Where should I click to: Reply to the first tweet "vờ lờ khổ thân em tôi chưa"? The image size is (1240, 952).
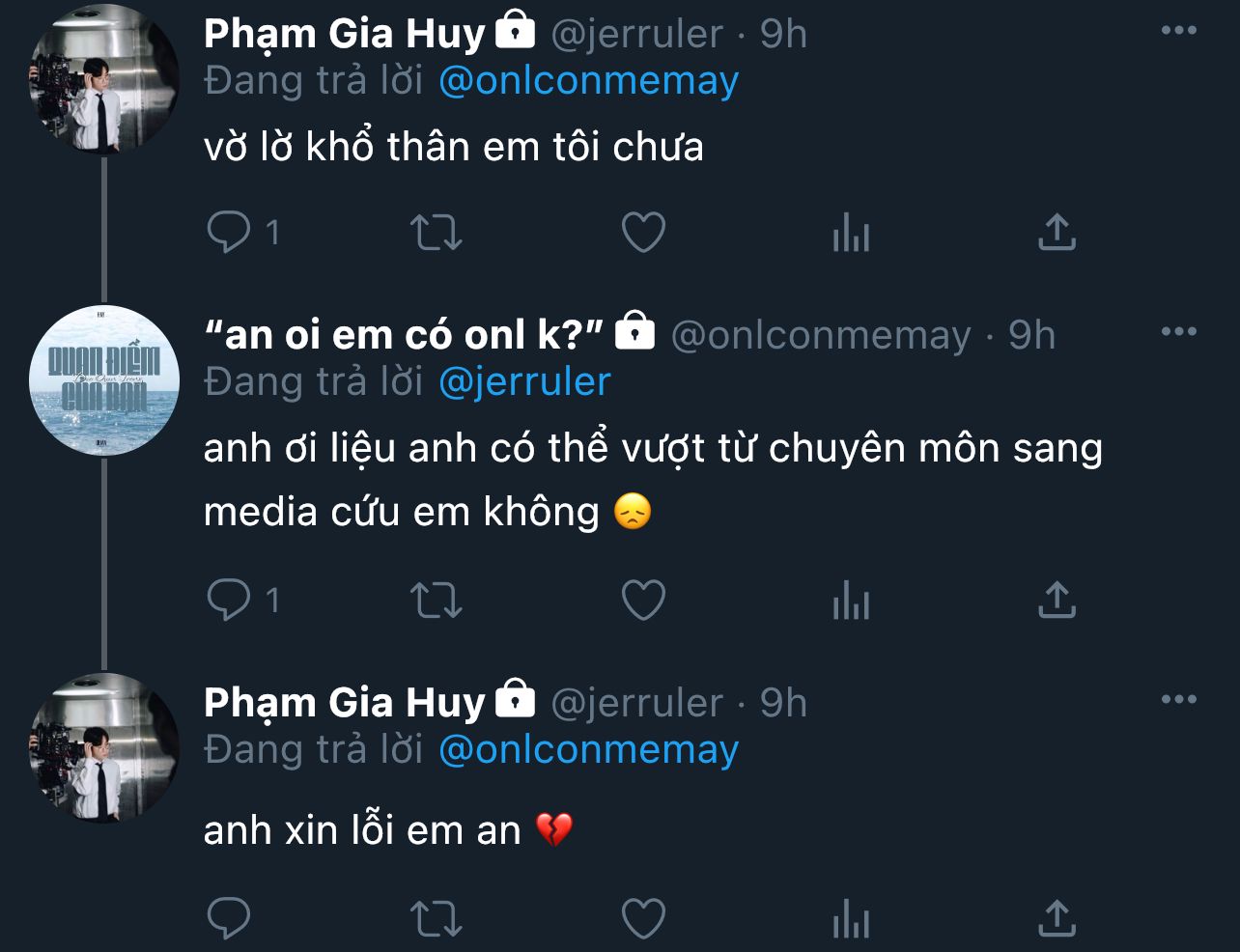click(x=230, y=232)
